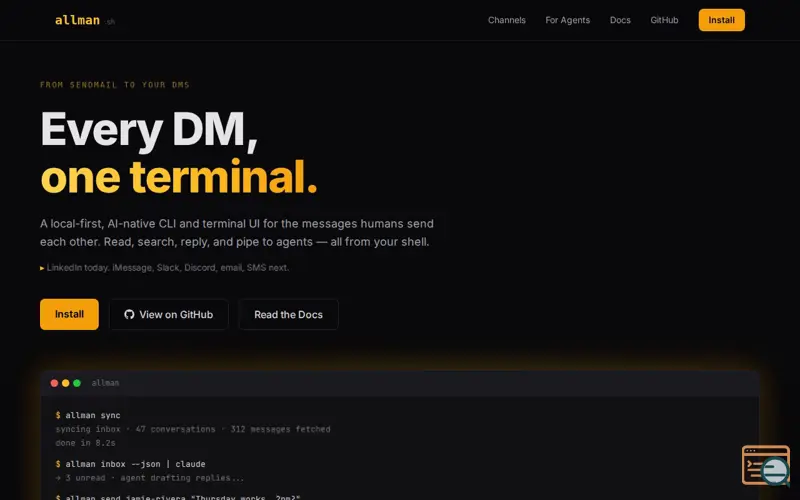
Task: Click the yellow terminal window dot
Action: point(65,383)
